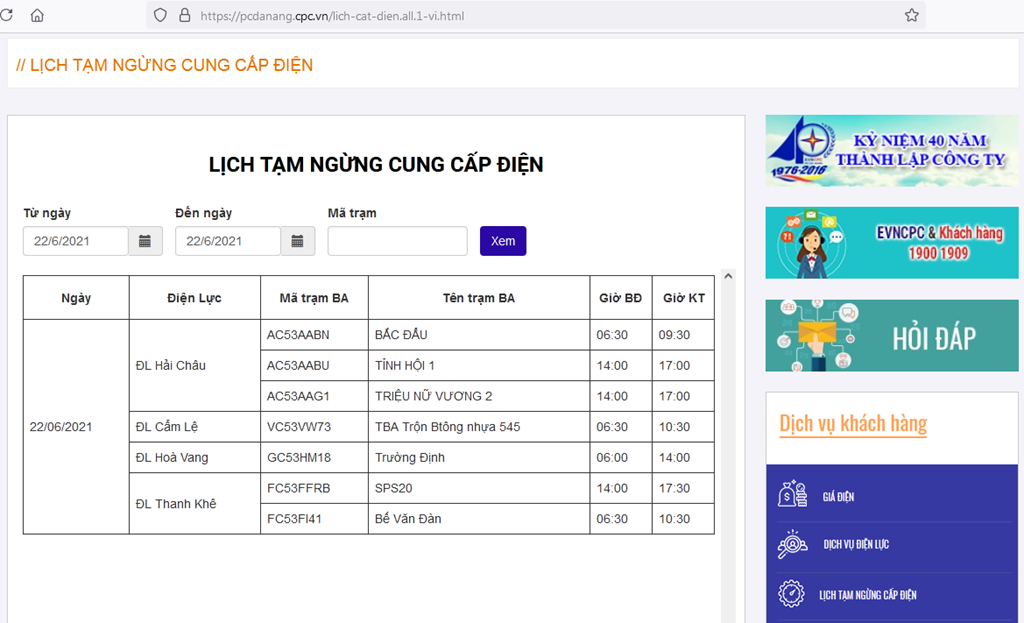This screenshot has height=623, width=1024.
Task: Click the orange page title breadcrumb
Action: click(x=165, y=65)
